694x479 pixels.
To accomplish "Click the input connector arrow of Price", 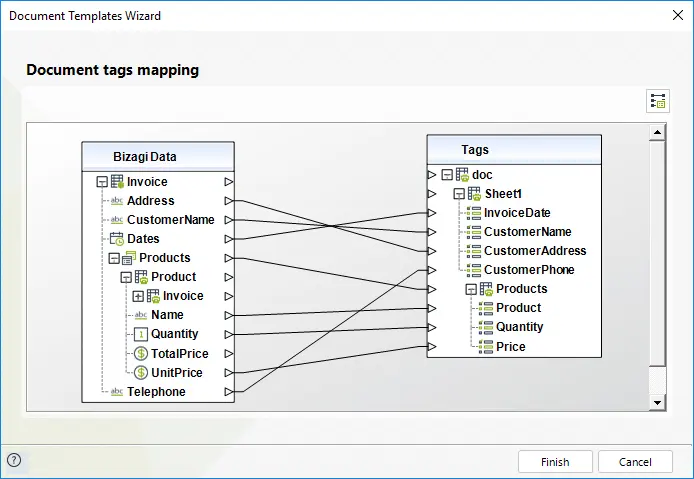I will coord(432,347).
